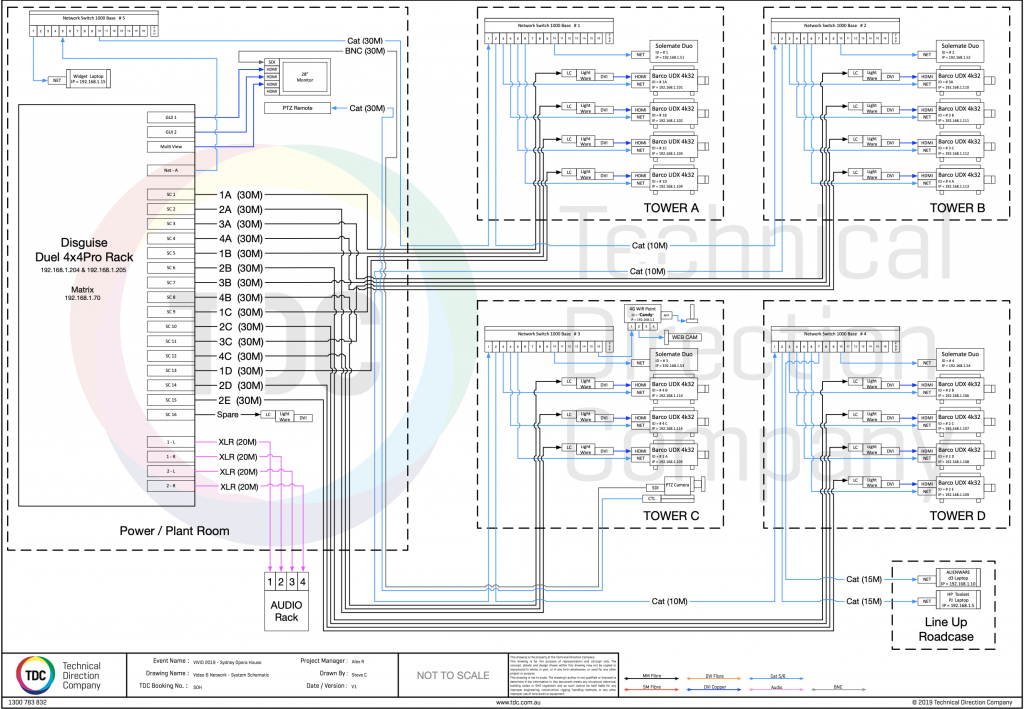The image size is (1024, 709).
Task: Click the TOWER D label
Action: 957,516
